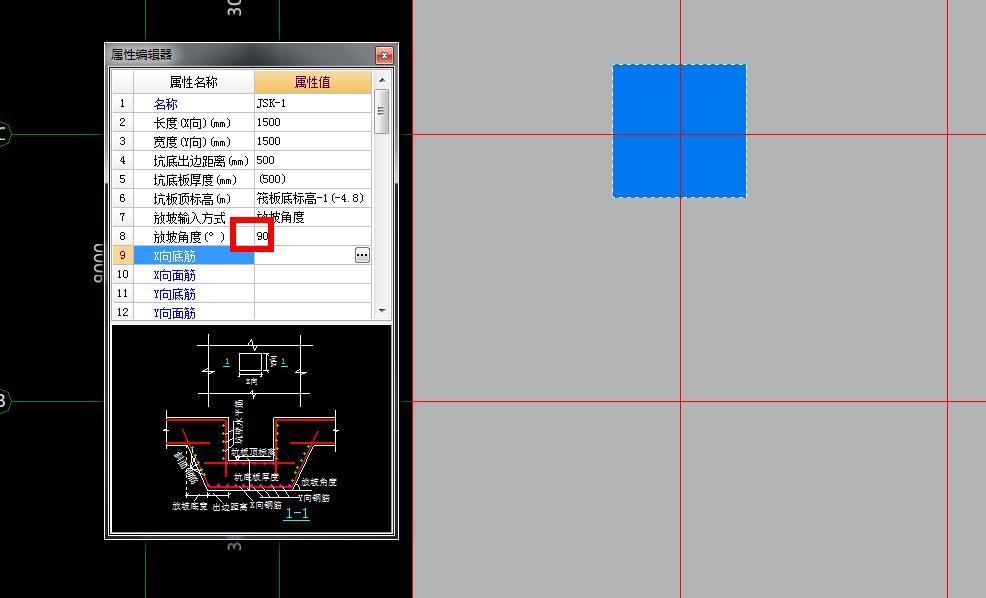Viewport: 986px width, 598px height.
Task: Click the Y向面筋 value cell
Action: click(313, 312)
